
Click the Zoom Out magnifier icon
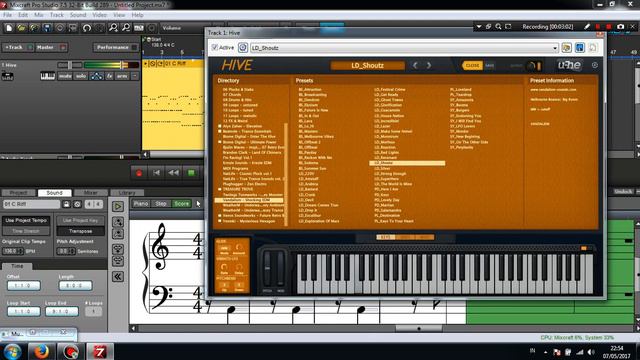tap(126, 28)
